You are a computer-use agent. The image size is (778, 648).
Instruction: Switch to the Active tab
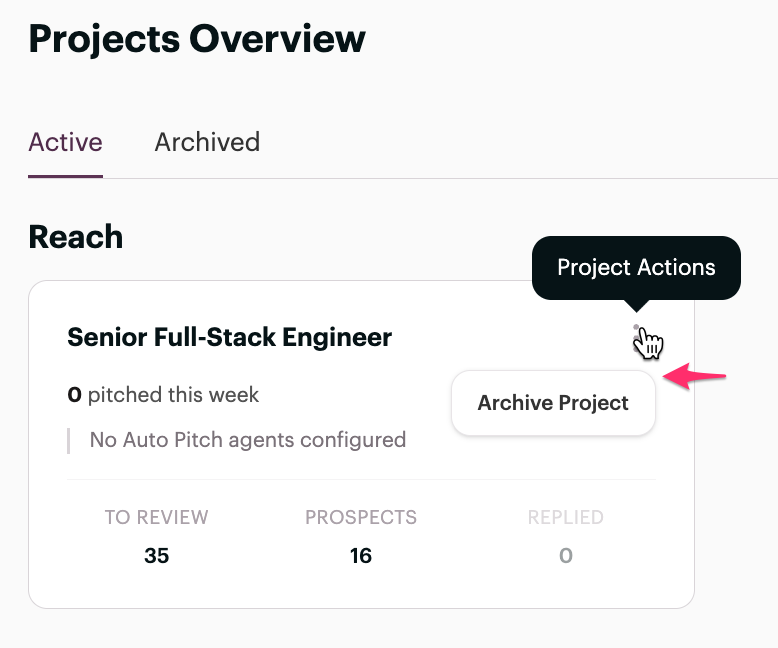click(x=65, y=142)
